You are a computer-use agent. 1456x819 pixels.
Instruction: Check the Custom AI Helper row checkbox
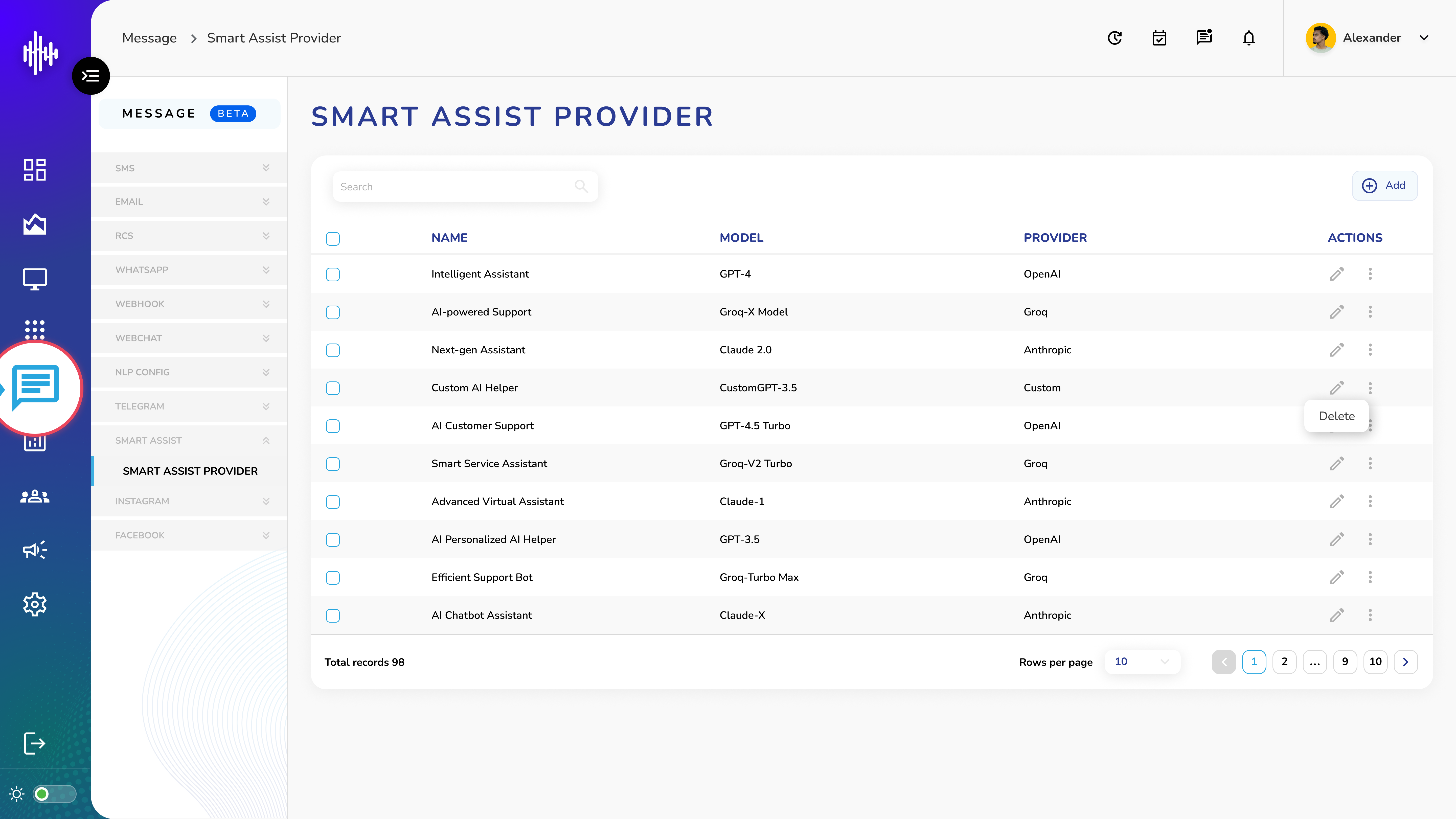tap(333, 388)
